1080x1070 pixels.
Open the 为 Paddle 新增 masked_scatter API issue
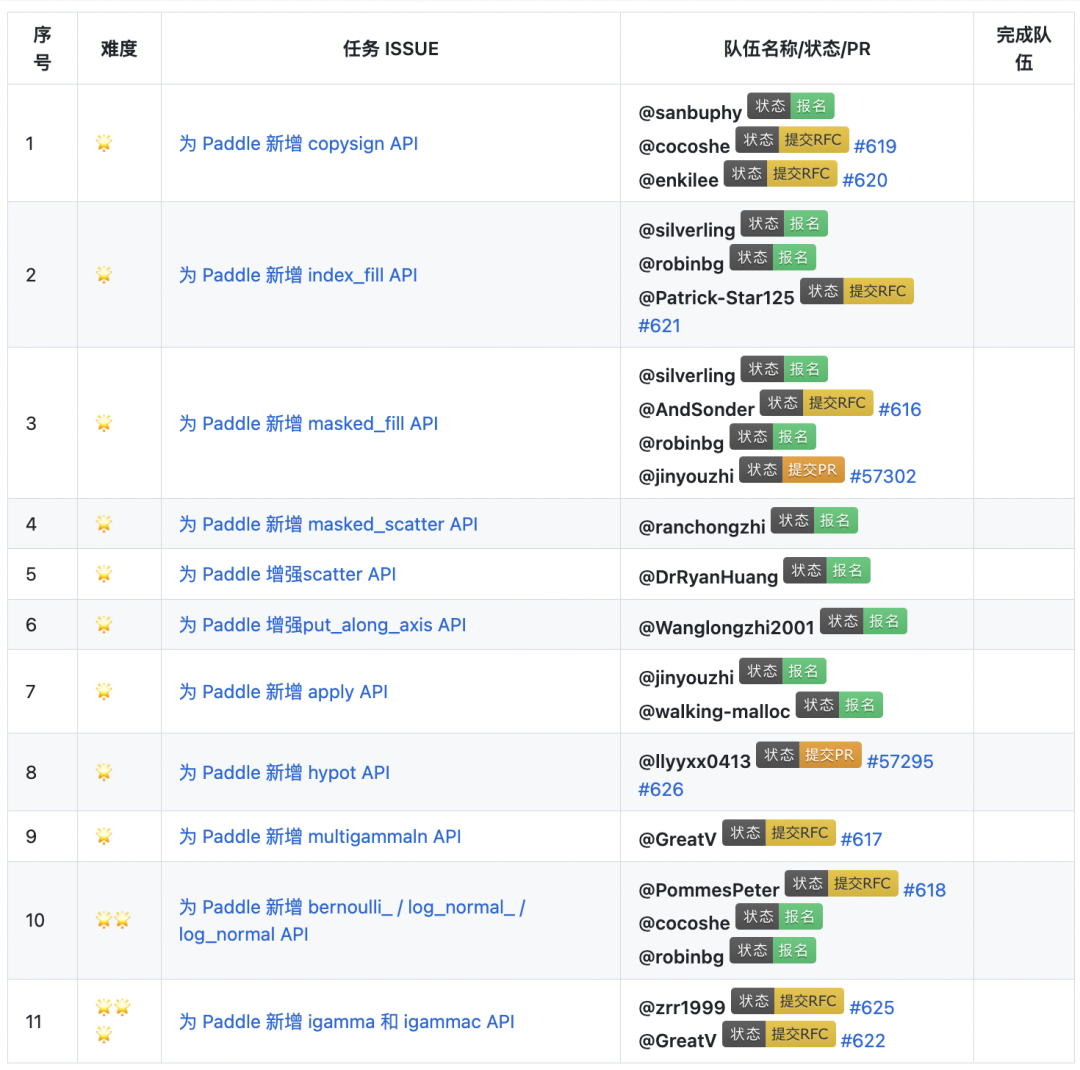328,524
